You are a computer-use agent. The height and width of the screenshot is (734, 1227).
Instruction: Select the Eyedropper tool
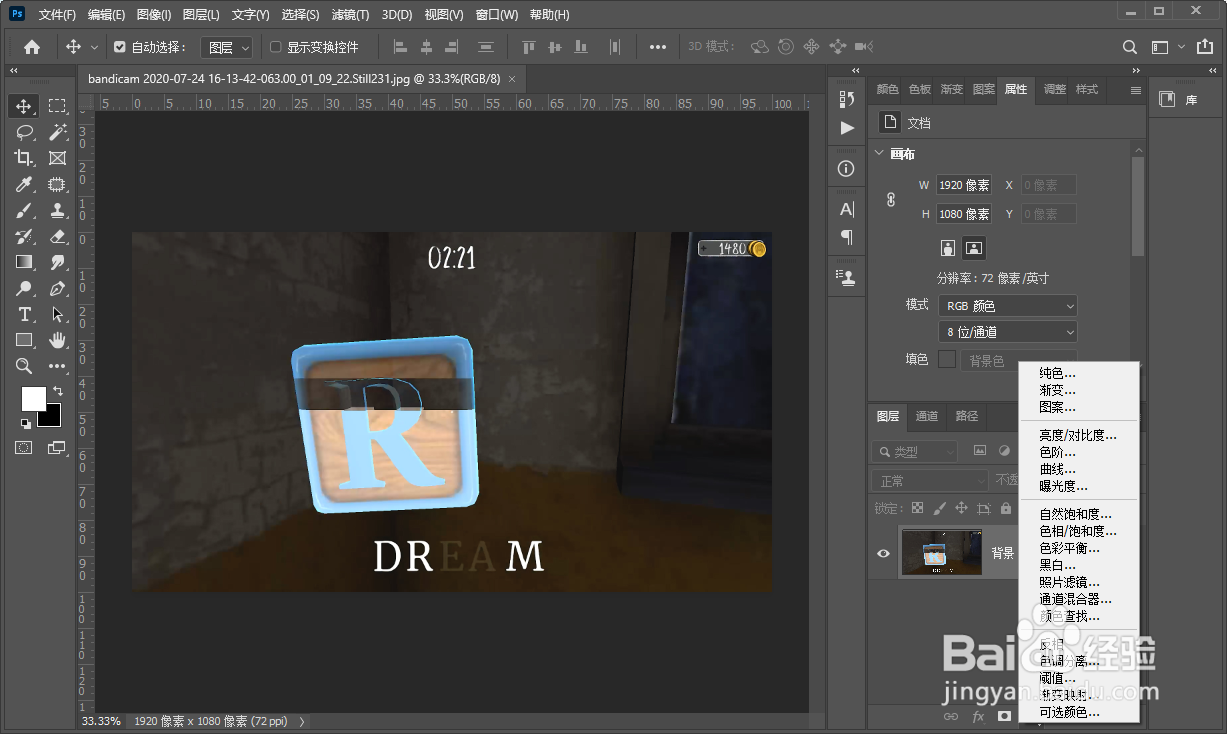[x=25, y=184]
